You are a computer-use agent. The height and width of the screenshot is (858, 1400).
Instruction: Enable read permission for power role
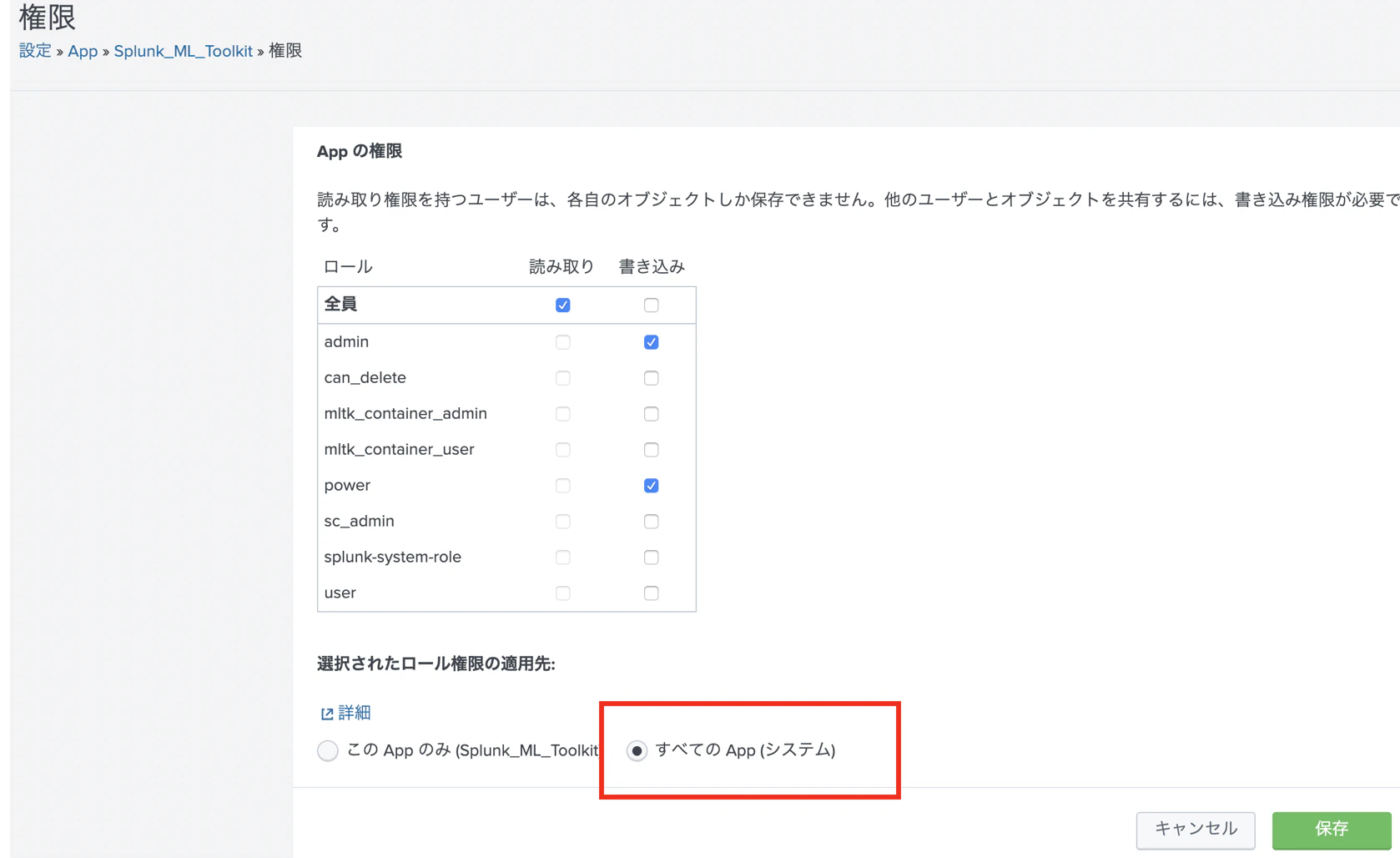click(563, 486)
